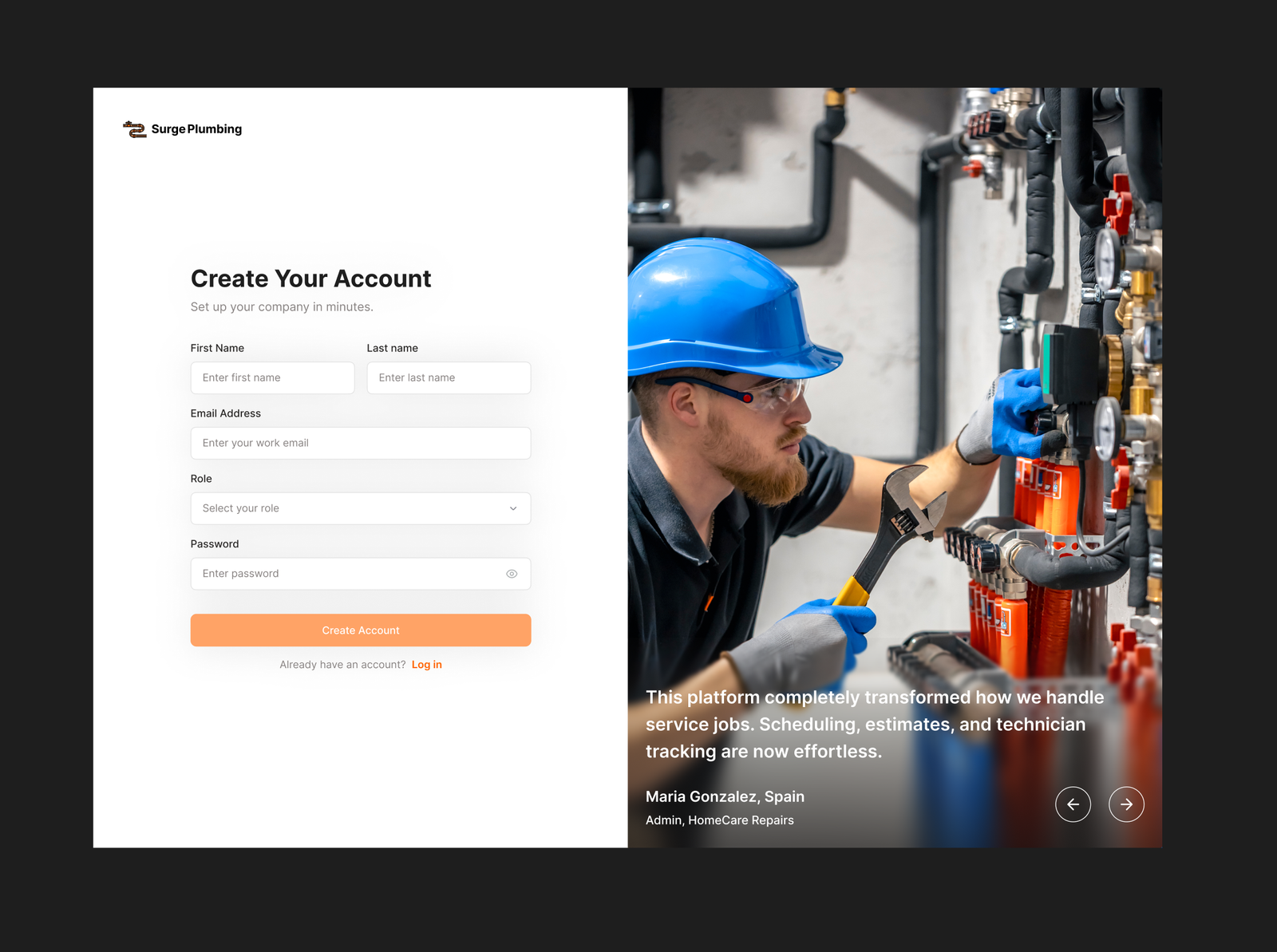Click the 'Password' field label
Viewport: 1277px width, 952px height.
(x=215, y=544)
